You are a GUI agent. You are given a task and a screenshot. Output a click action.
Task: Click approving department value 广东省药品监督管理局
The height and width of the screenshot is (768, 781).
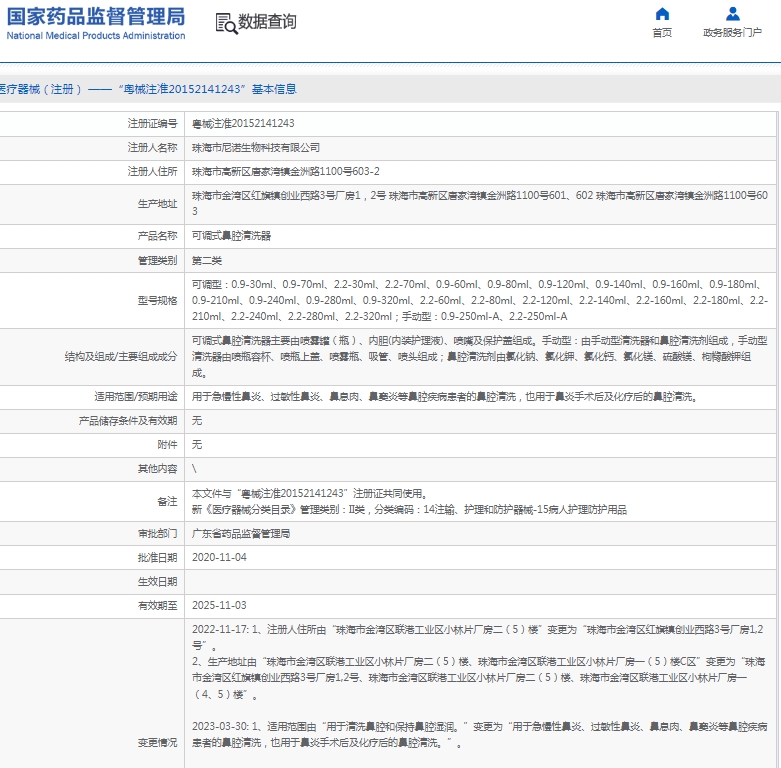(240, 533)
